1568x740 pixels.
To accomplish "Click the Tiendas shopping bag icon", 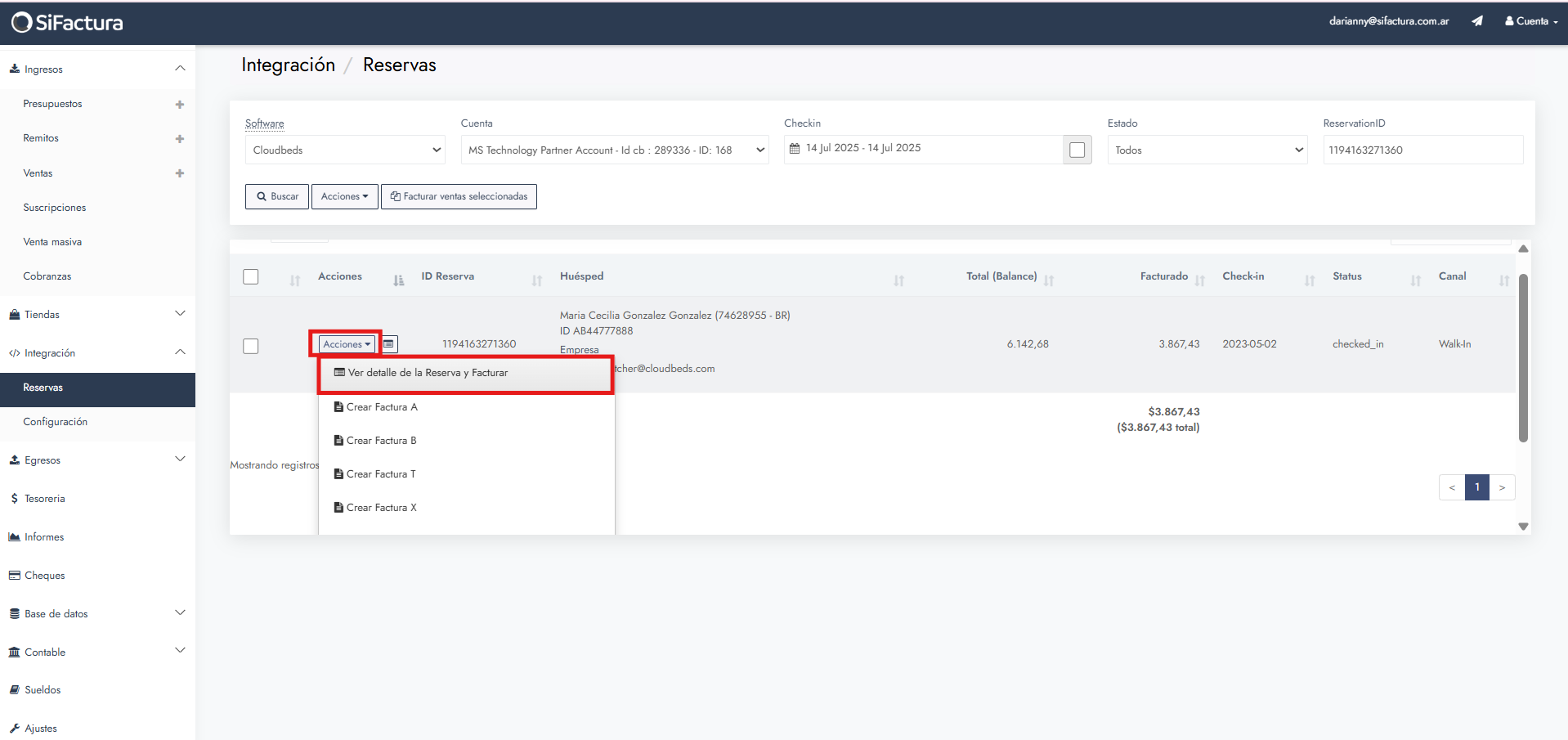I will (15, 314).
